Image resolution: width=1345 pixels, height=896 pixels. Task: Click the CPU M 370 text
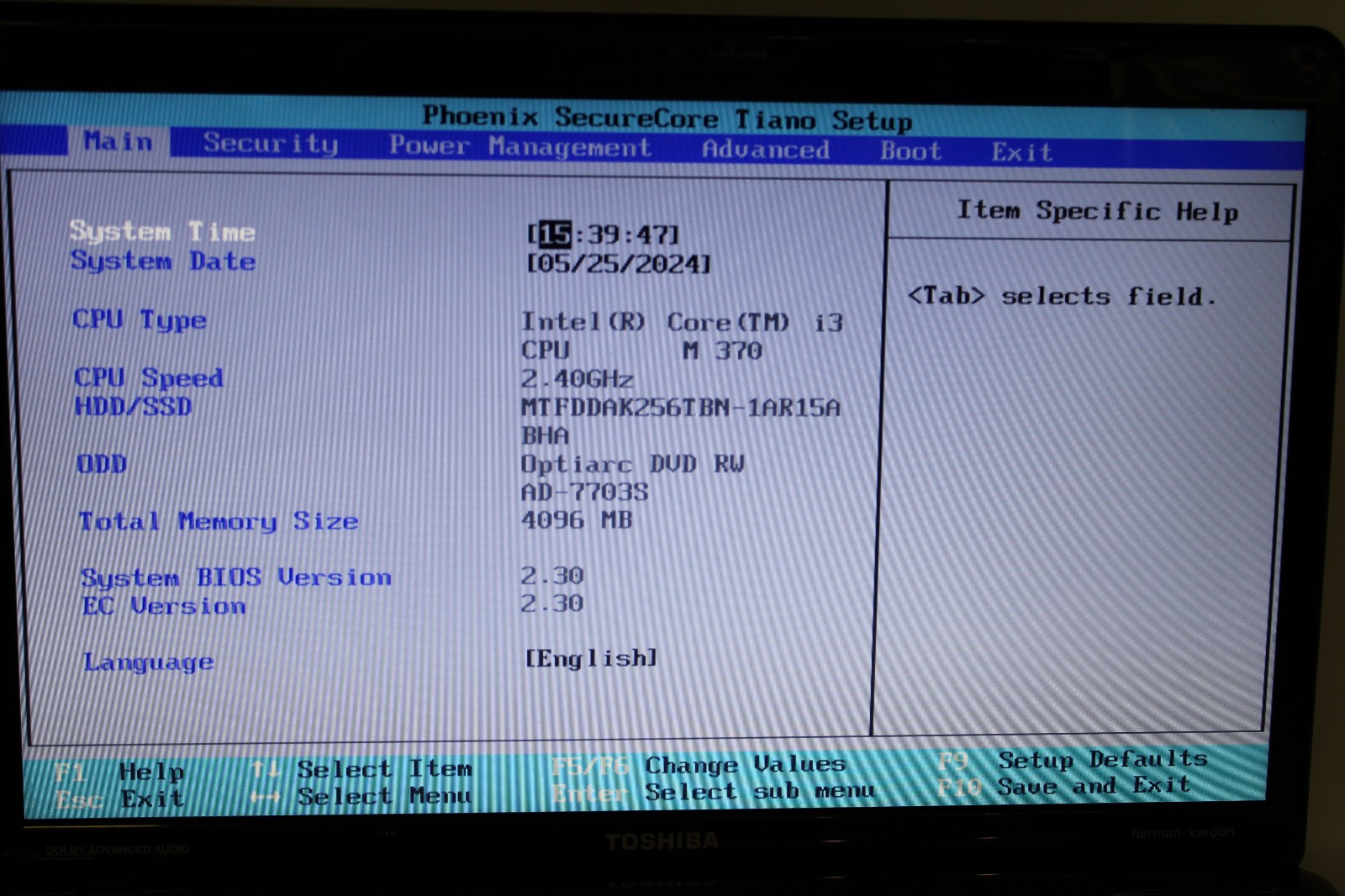click(641, 350)
